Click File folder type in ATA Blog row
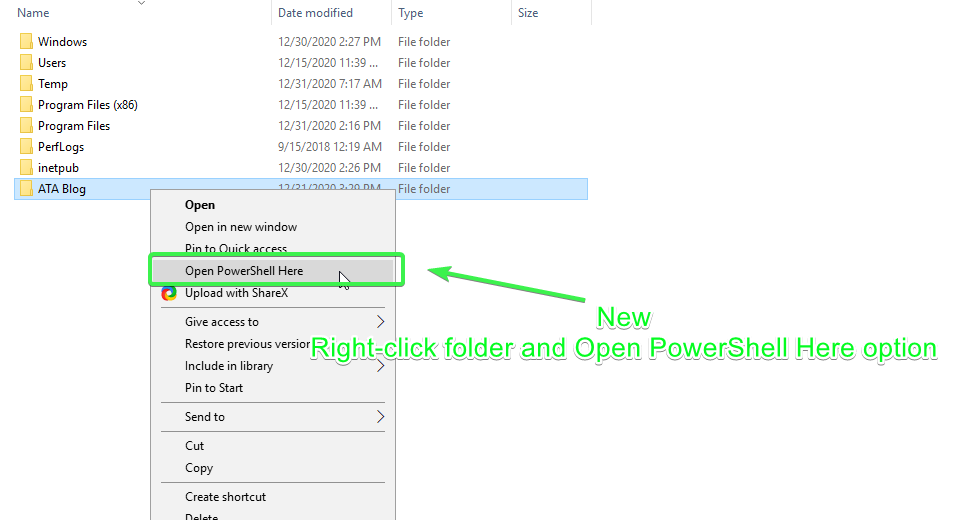Image resolution: width=963 pixels, height=520 pixels. tap(424, 189)
